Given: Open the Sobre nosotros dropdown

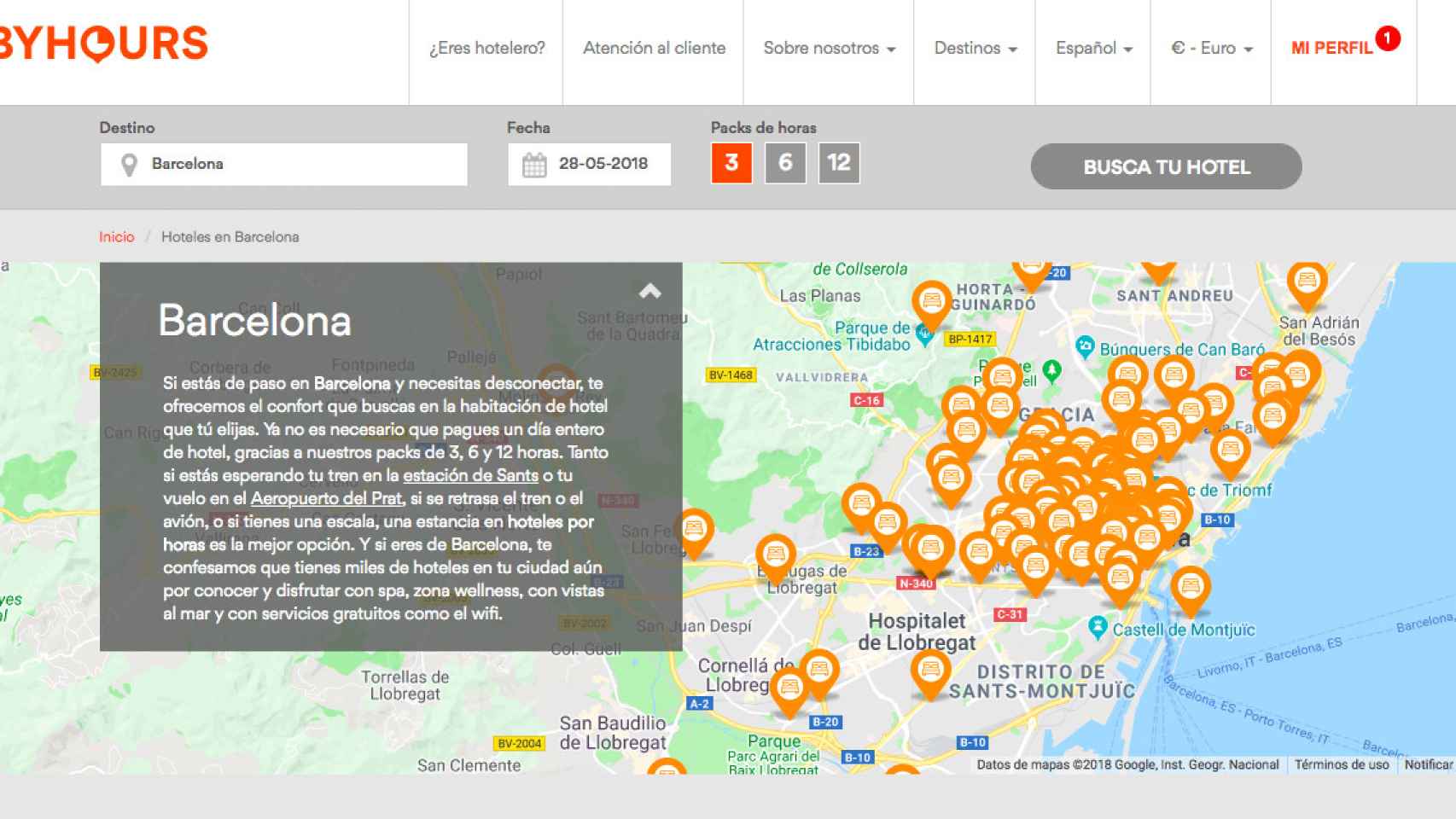Looking at the screenshot, I should coord(829,49).
